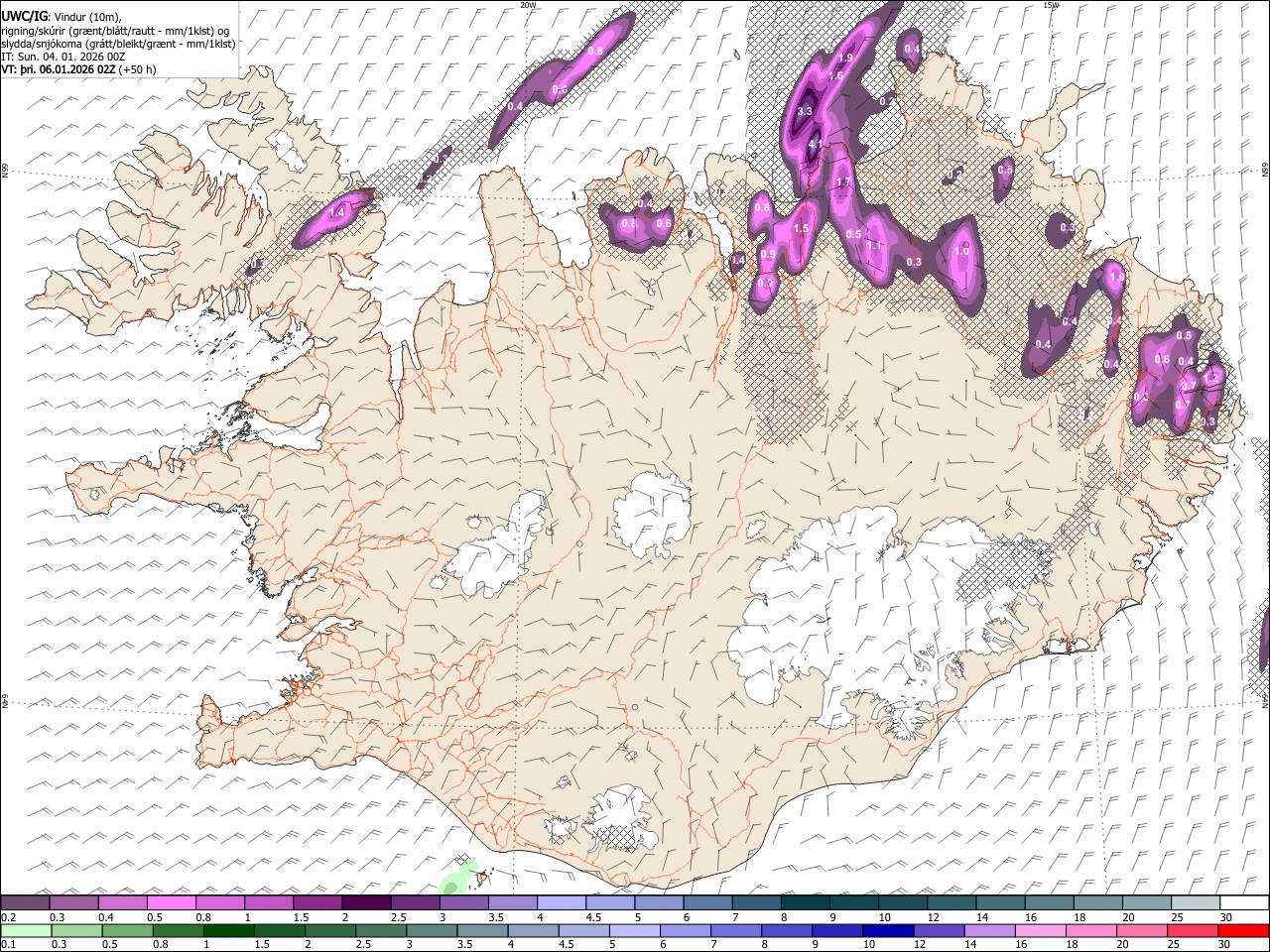Click the 3.5–4 grey-blue lower legend swatch
Image resolution: width=1270 pixels, height=952 pixels.
[483, 930]
